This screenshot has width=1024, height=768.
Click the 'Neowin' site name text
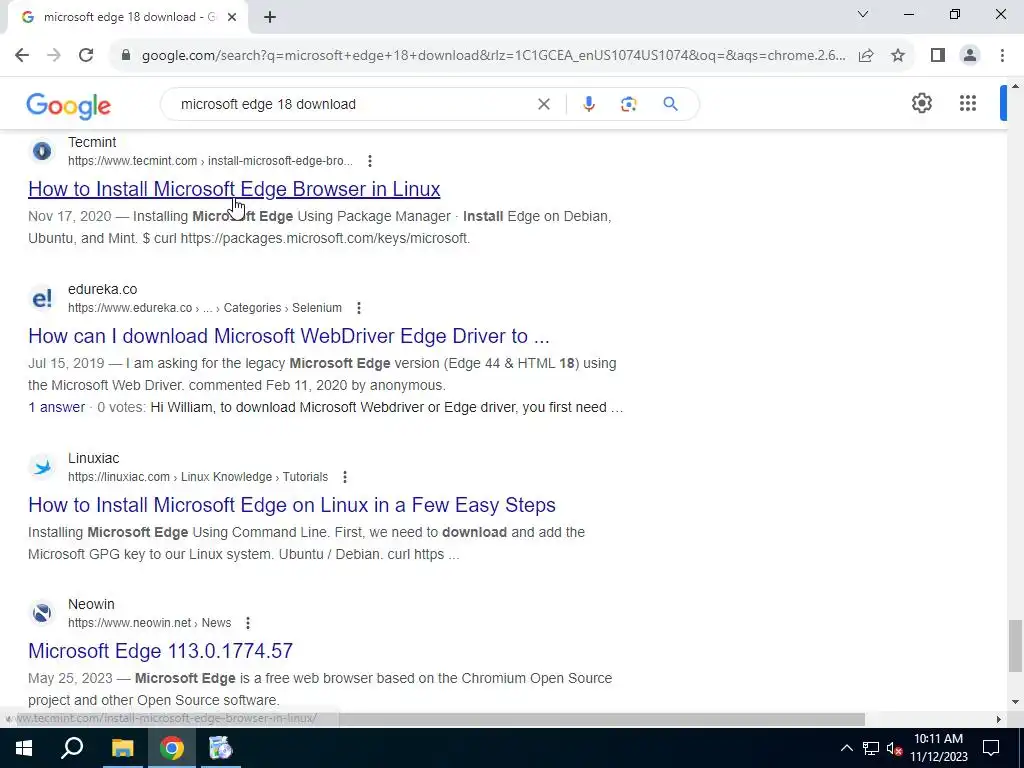91,604
